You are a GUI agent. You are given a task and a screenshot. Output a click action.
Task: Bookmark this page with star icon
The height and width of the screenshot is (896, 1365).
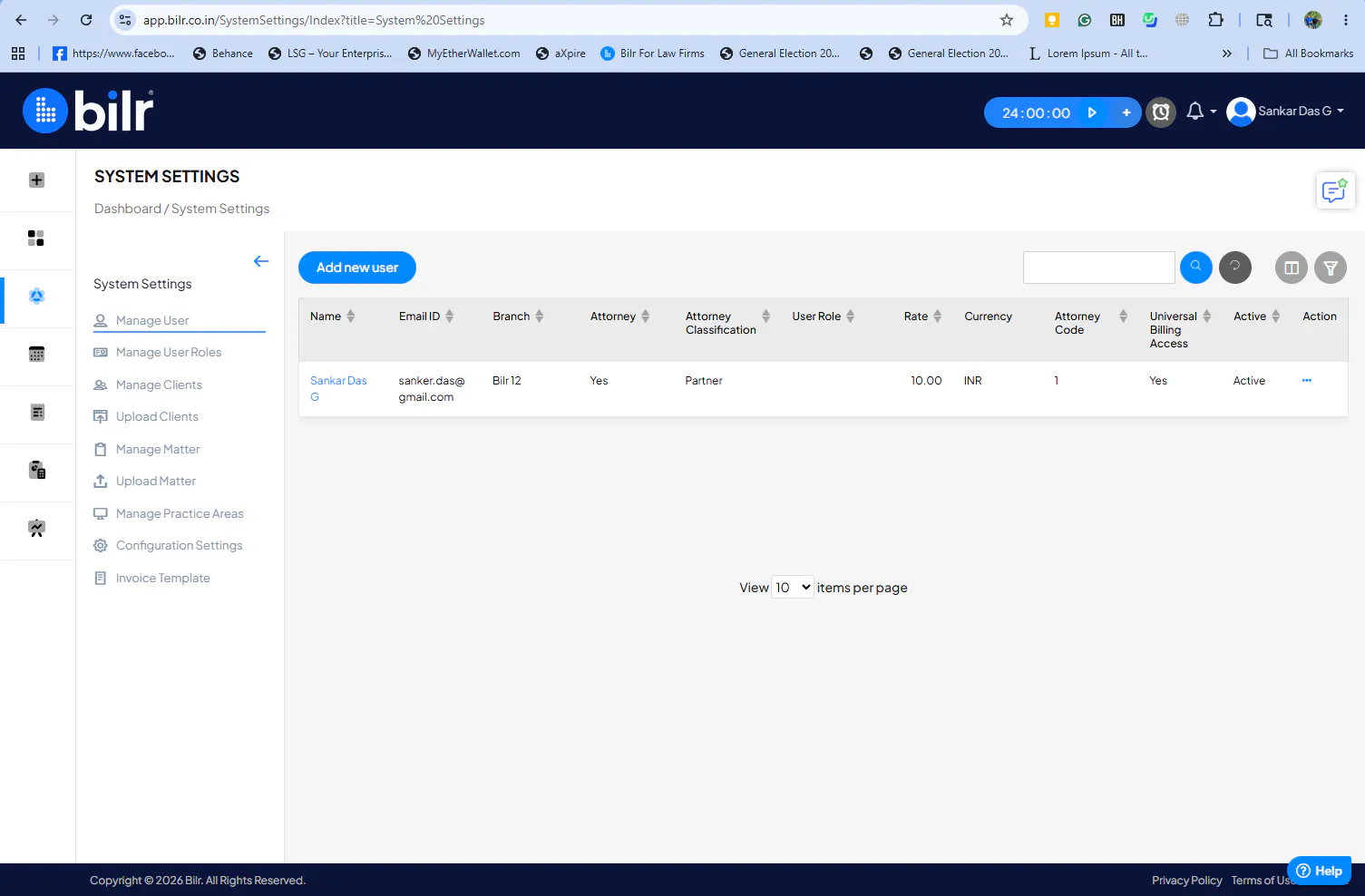point(1006,20)
